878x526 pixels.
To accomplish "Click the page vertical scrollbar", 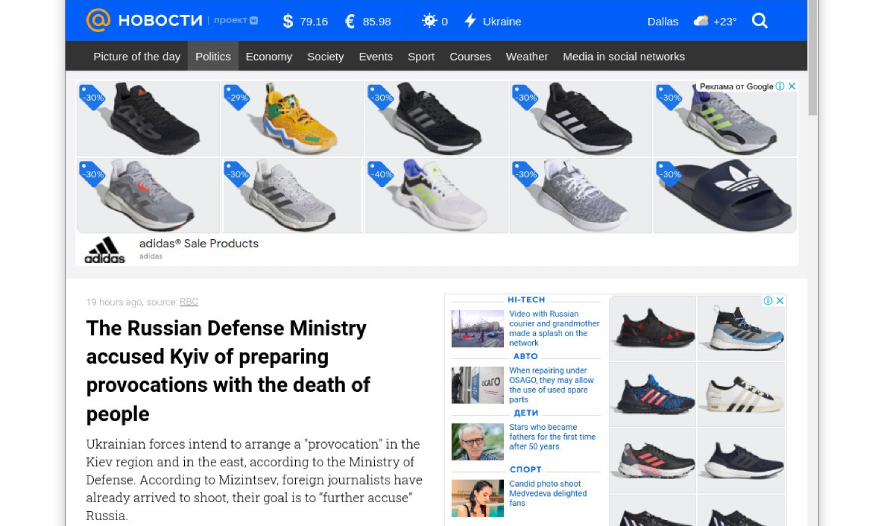I will coord(813,60).
